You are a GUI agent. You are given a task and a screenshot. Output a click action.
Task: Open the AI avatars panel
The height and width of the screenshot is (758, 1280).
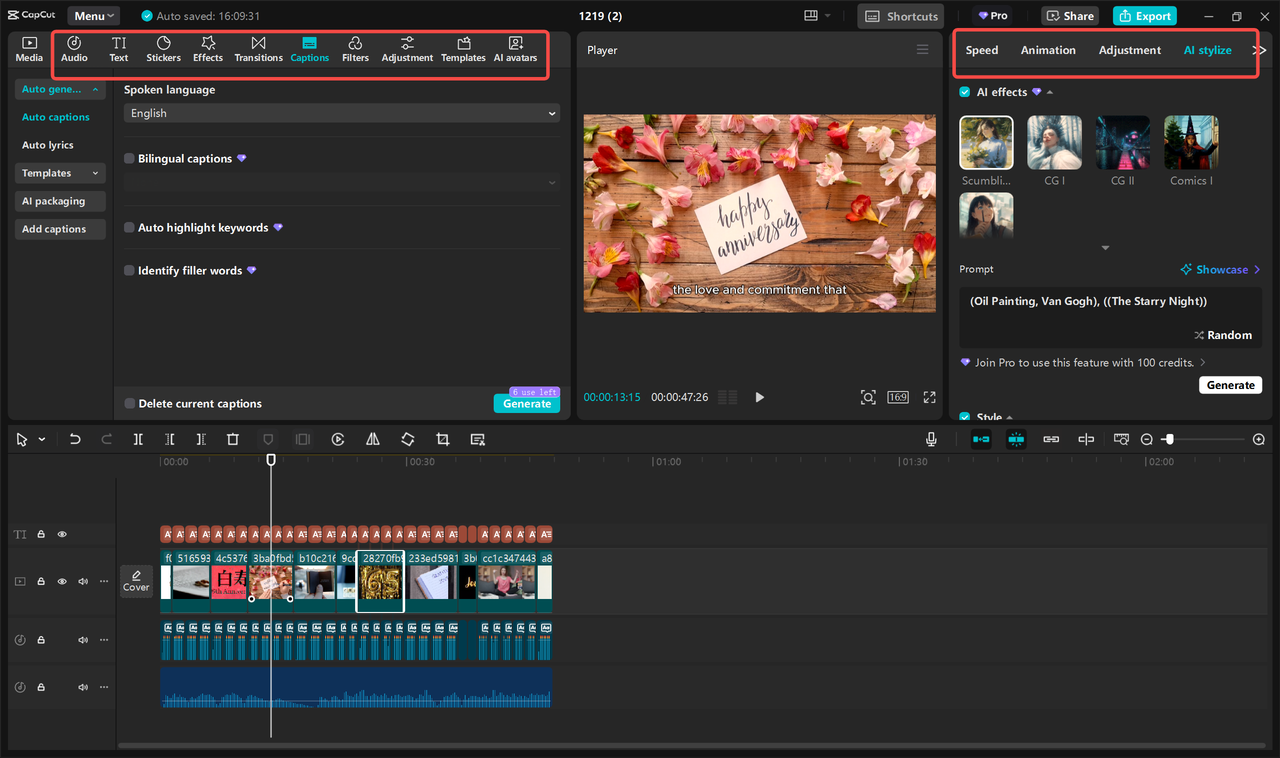point(516,48)
